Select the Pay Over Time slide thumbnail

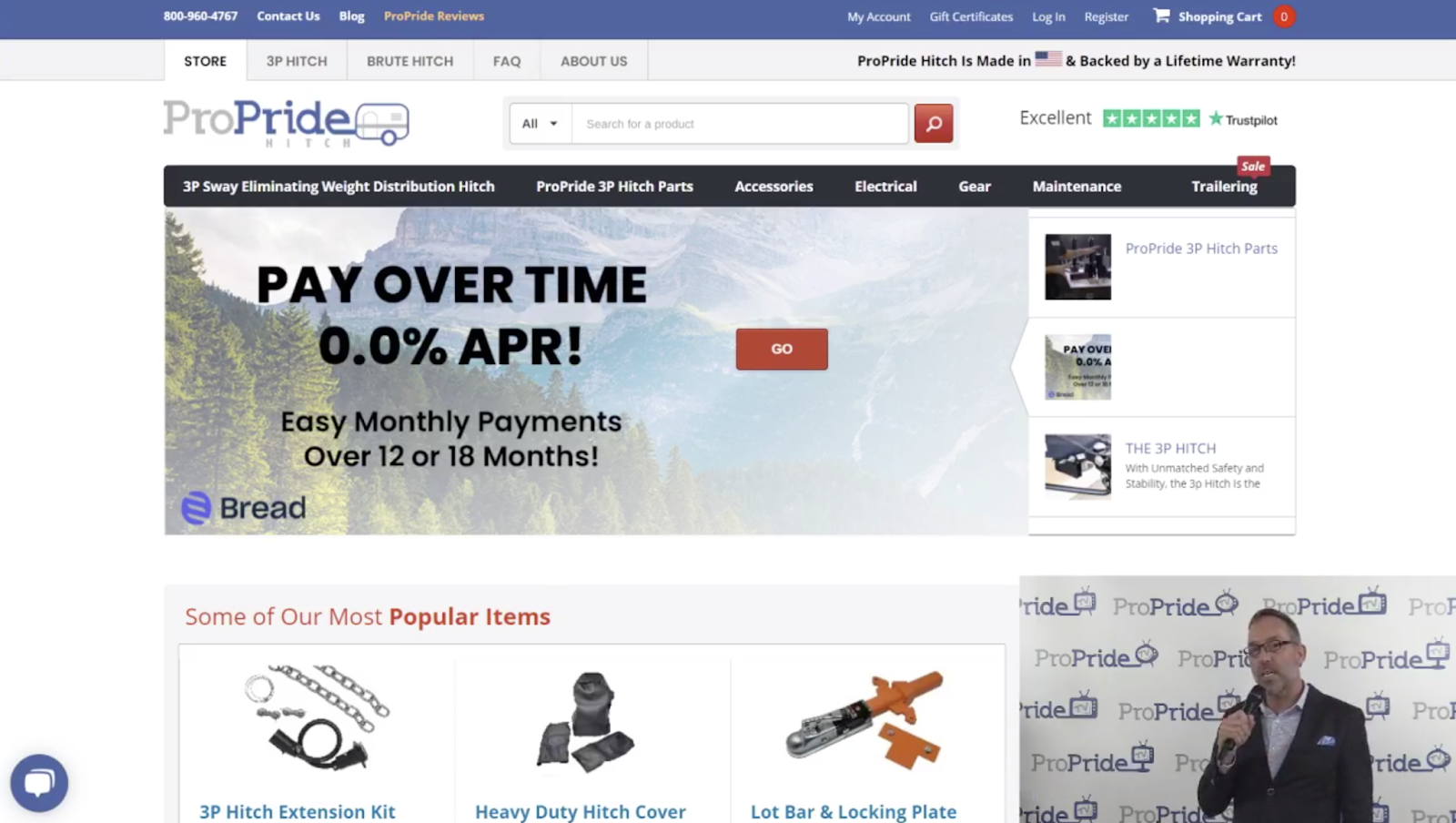[1077, 367]
